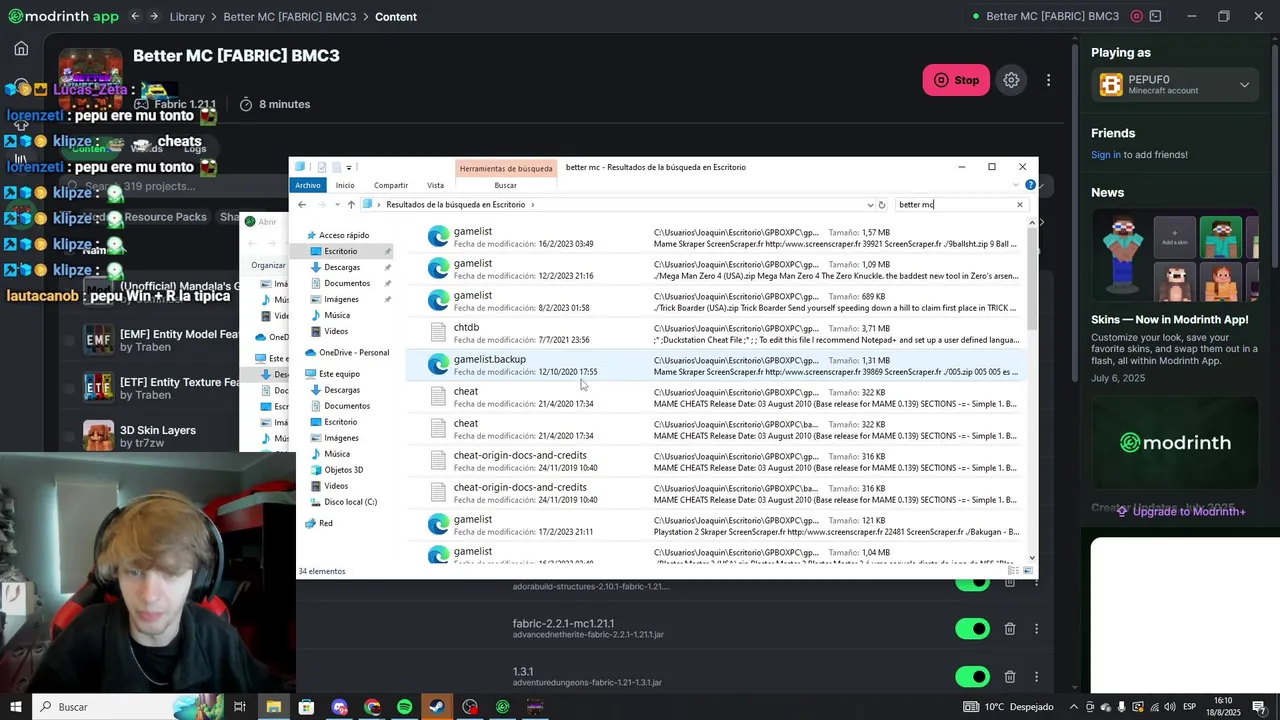Open Microsoft Store from the taskbar
This screenshot has width=1280, height=720.
(x=306, y=707)
